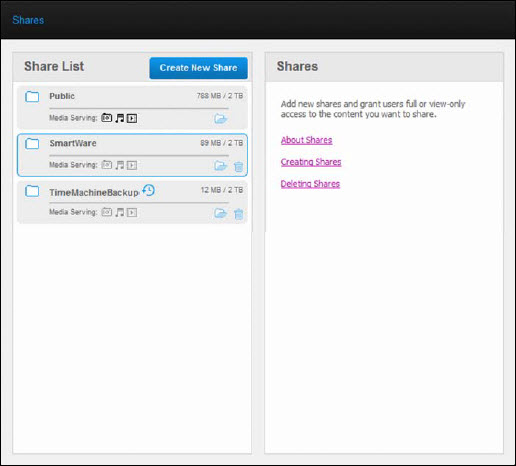Toggle music media serving for Public share

[x=120, y=118]
